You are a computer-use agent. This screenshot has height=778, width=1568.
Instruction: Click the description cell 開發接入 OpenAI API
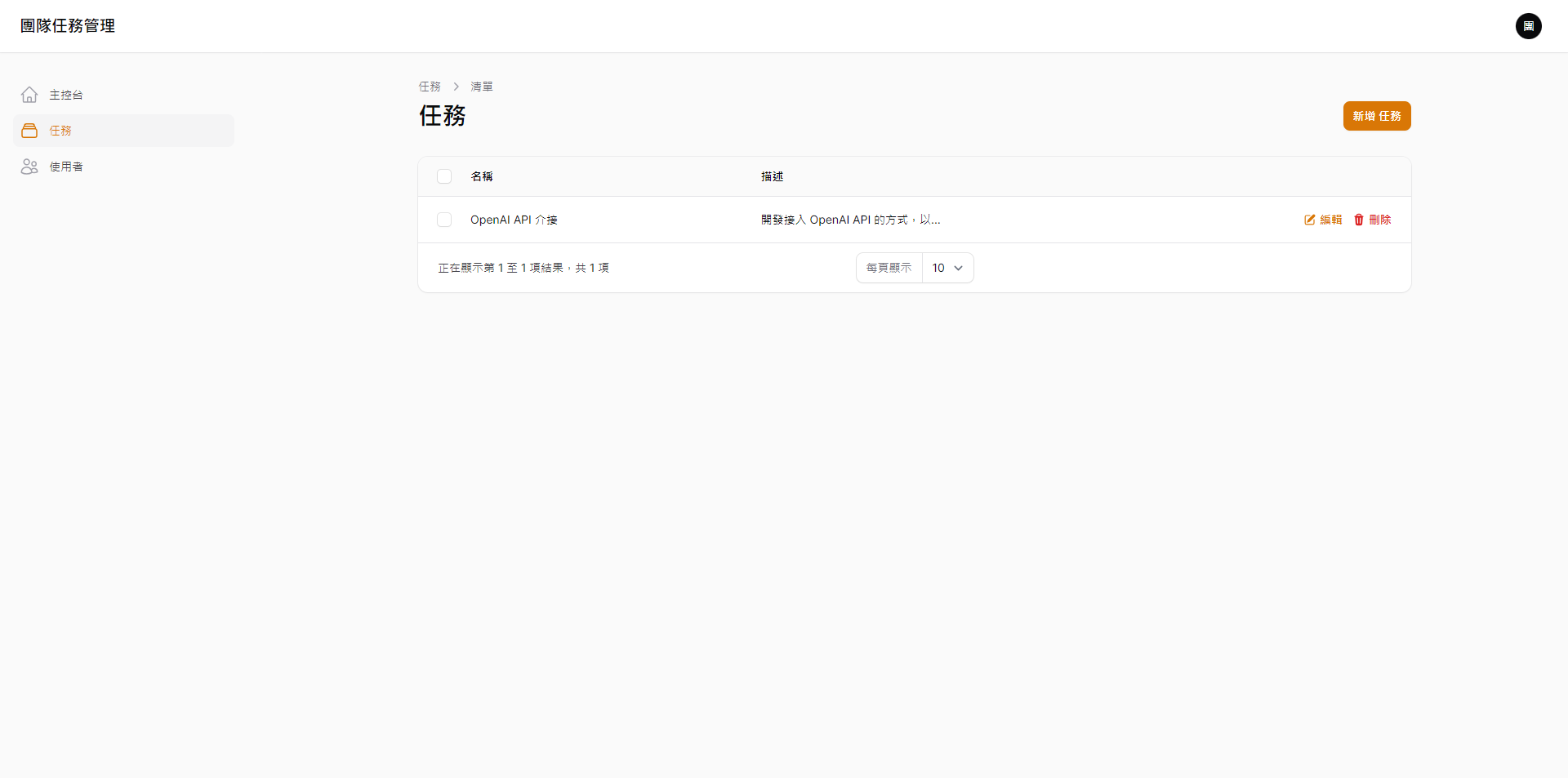click(x=850, y=220)
